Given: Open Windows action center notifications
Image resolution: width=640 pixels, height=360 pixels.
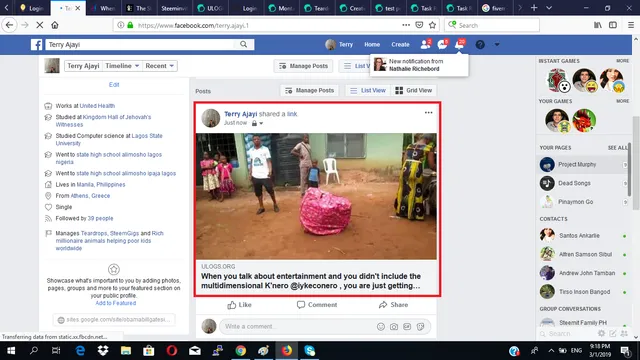Looking at the screenshot, I should point(625,351).
